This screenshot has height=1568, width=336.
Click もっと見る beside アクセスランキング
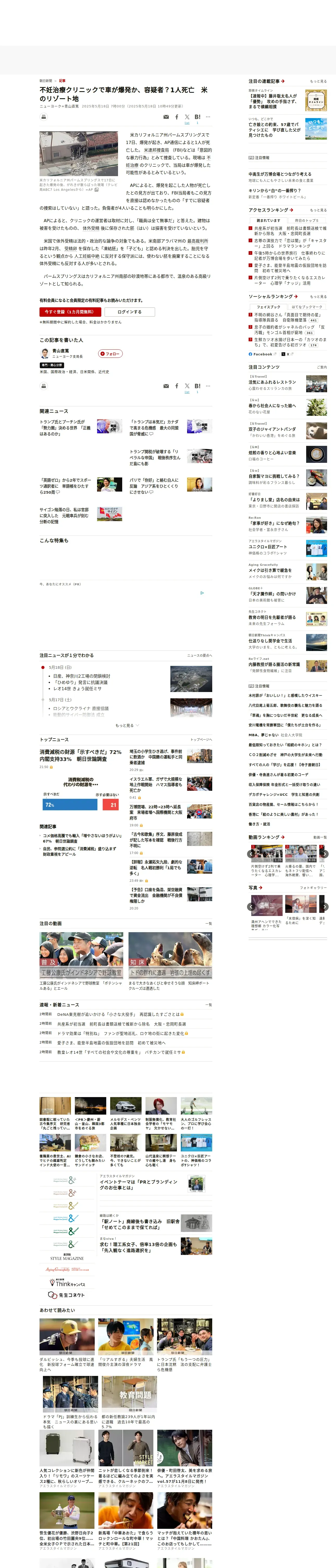click(x=318, y=210)
